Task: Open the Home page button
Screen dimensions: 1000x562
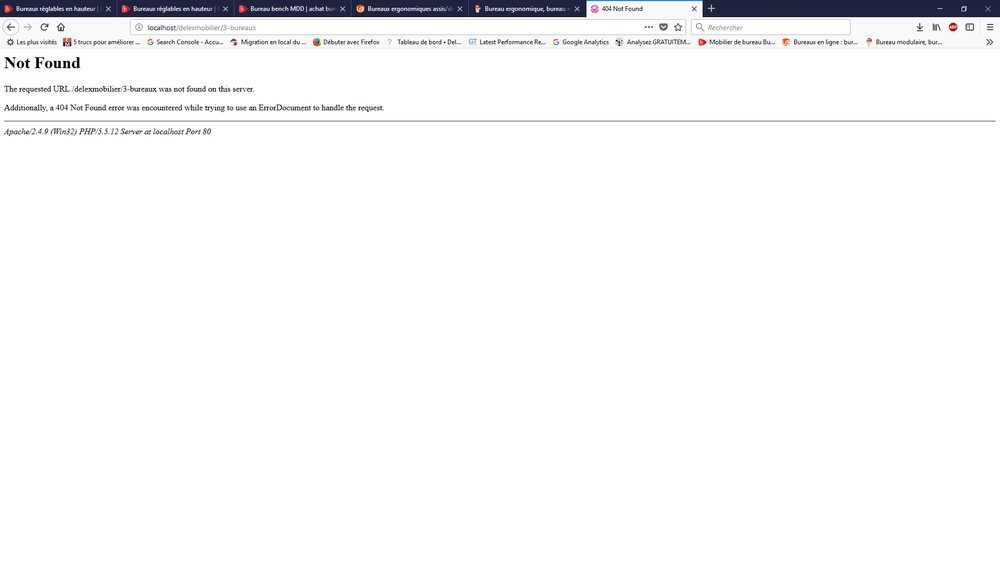Action: 61,27
